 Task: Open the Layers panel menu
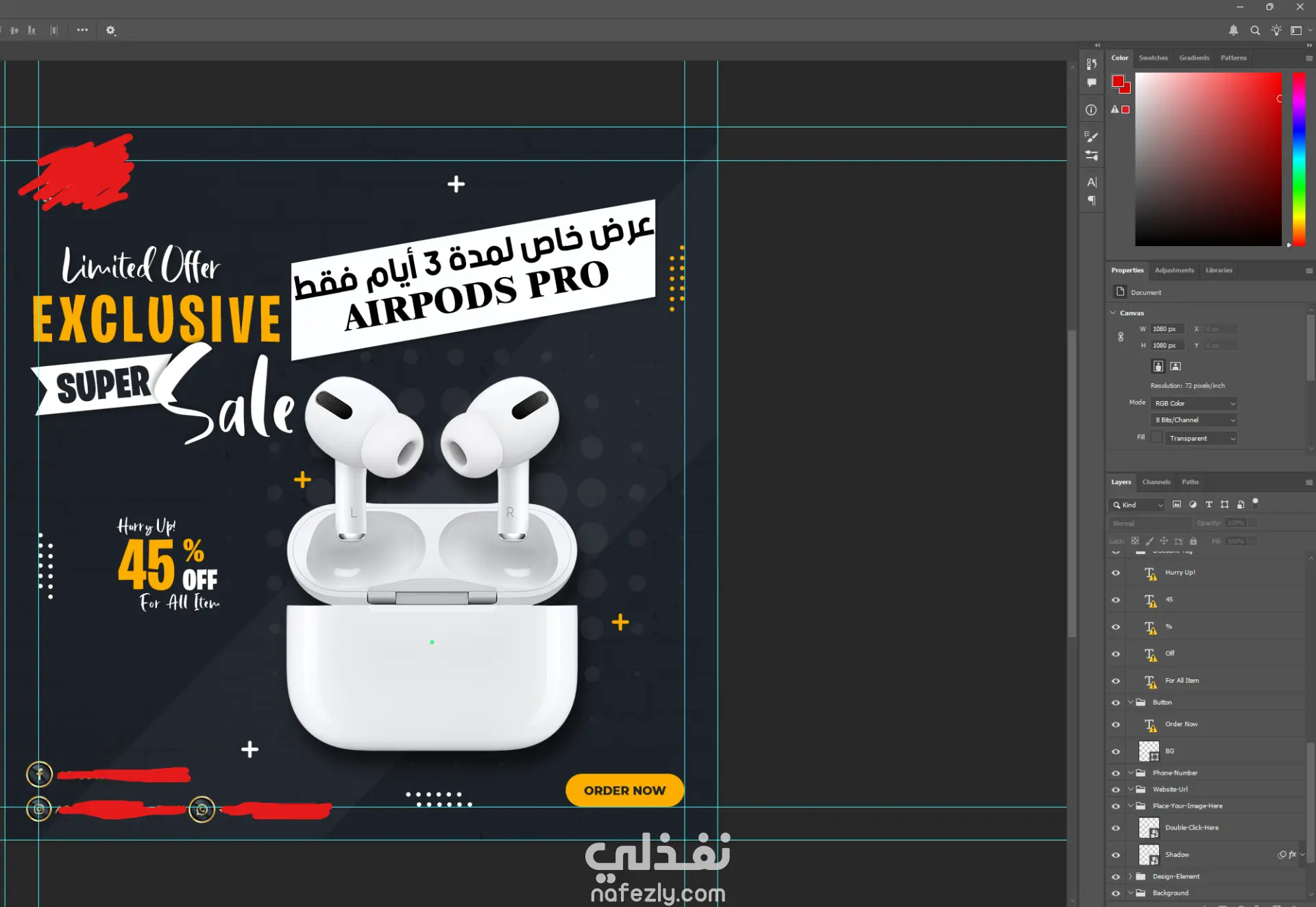(1308, 483)
